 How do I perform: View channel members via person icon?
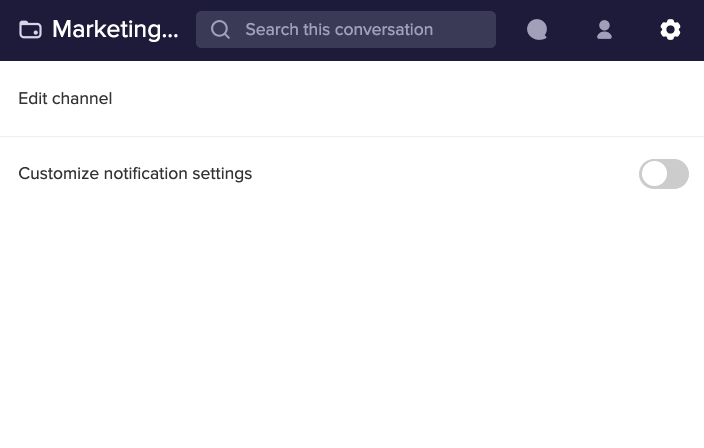(x=604, y=30)
